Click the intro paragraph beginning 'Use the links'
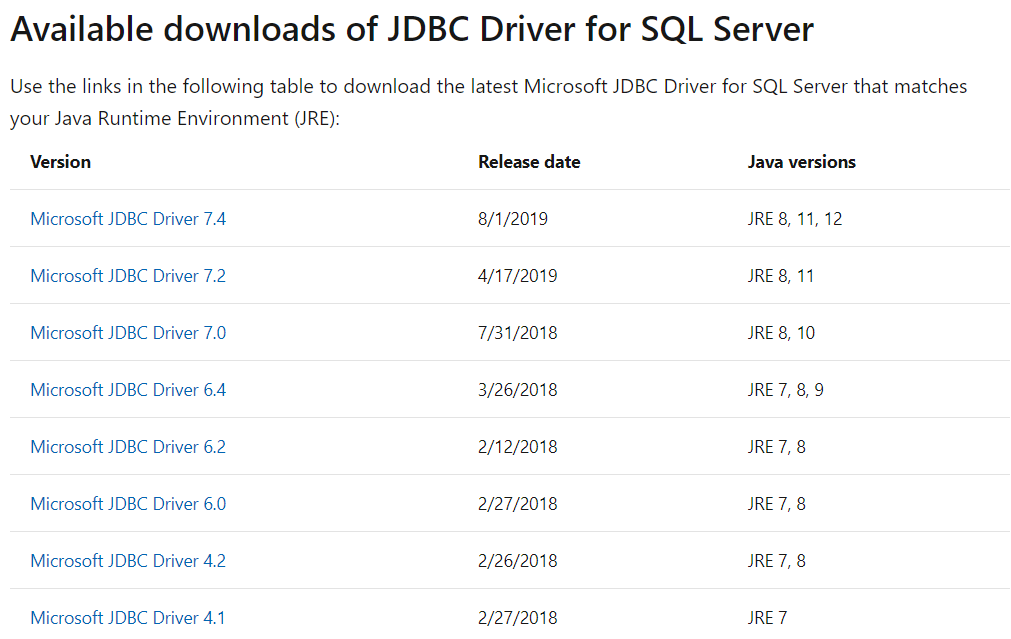1011x639 pixels. click(489, 103)
